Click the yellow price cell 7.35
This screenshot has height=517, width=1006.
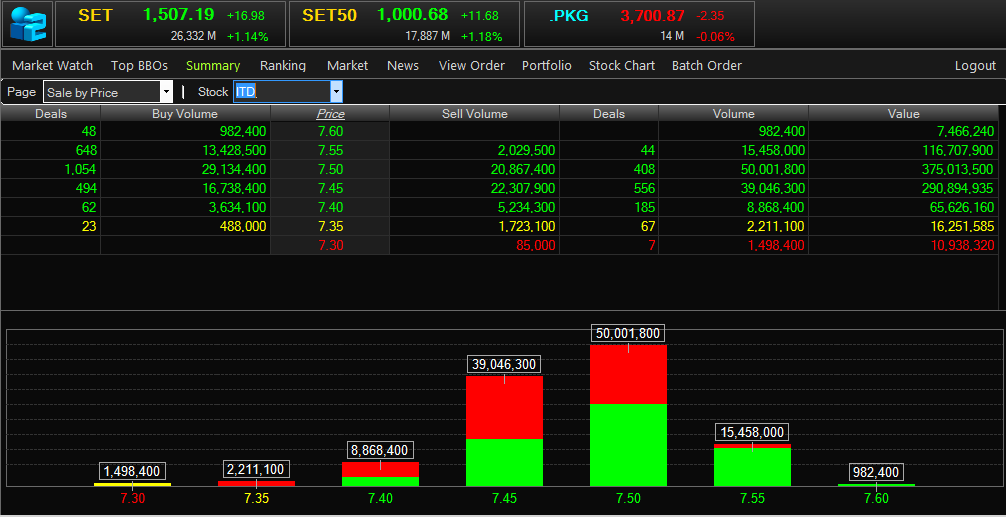[x=330, y=226]
